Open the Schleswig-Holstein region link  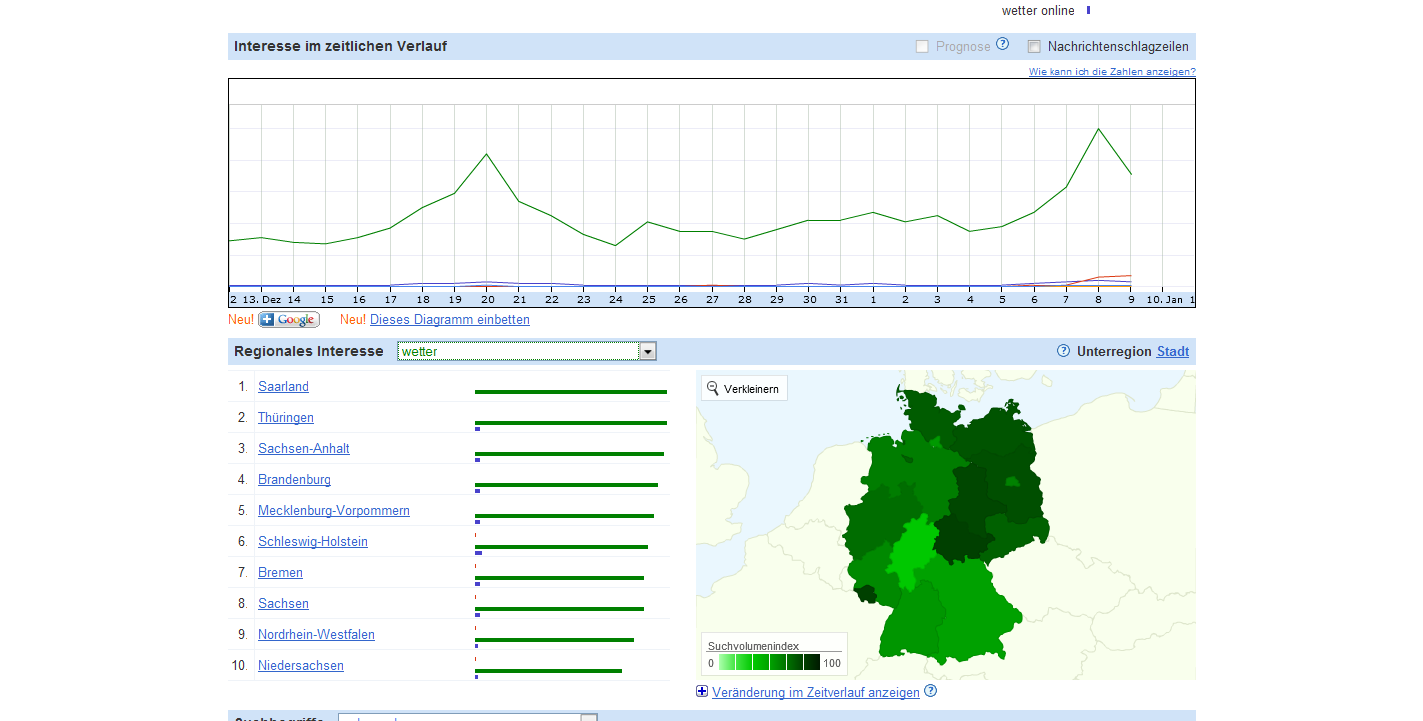(x=313, y=542)
